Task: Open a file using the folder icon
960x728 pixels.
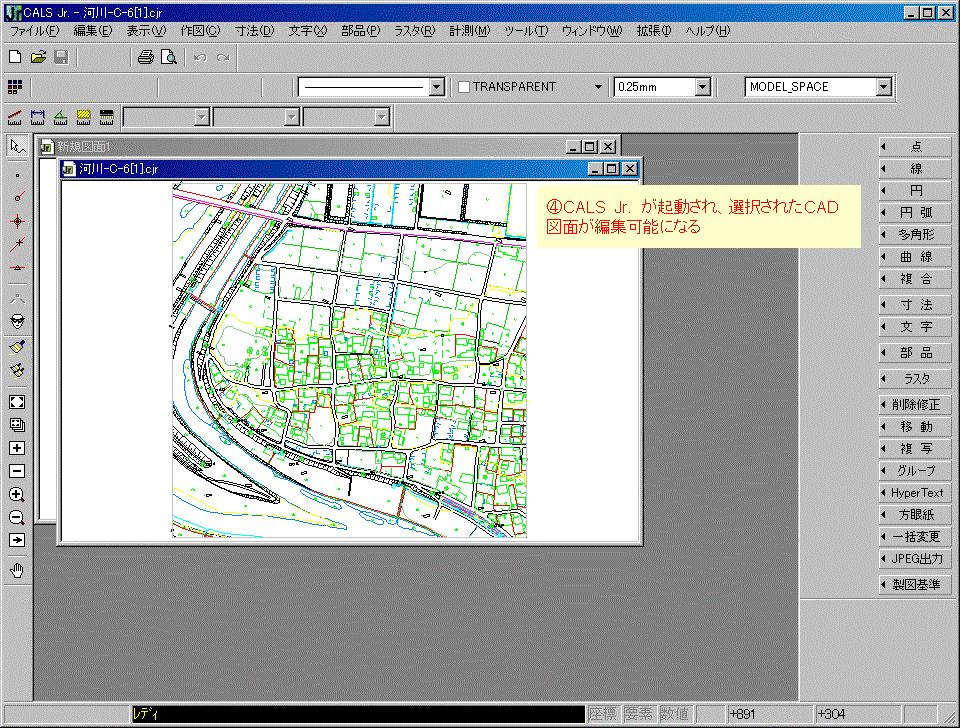Action: click(x=39, y=58)
